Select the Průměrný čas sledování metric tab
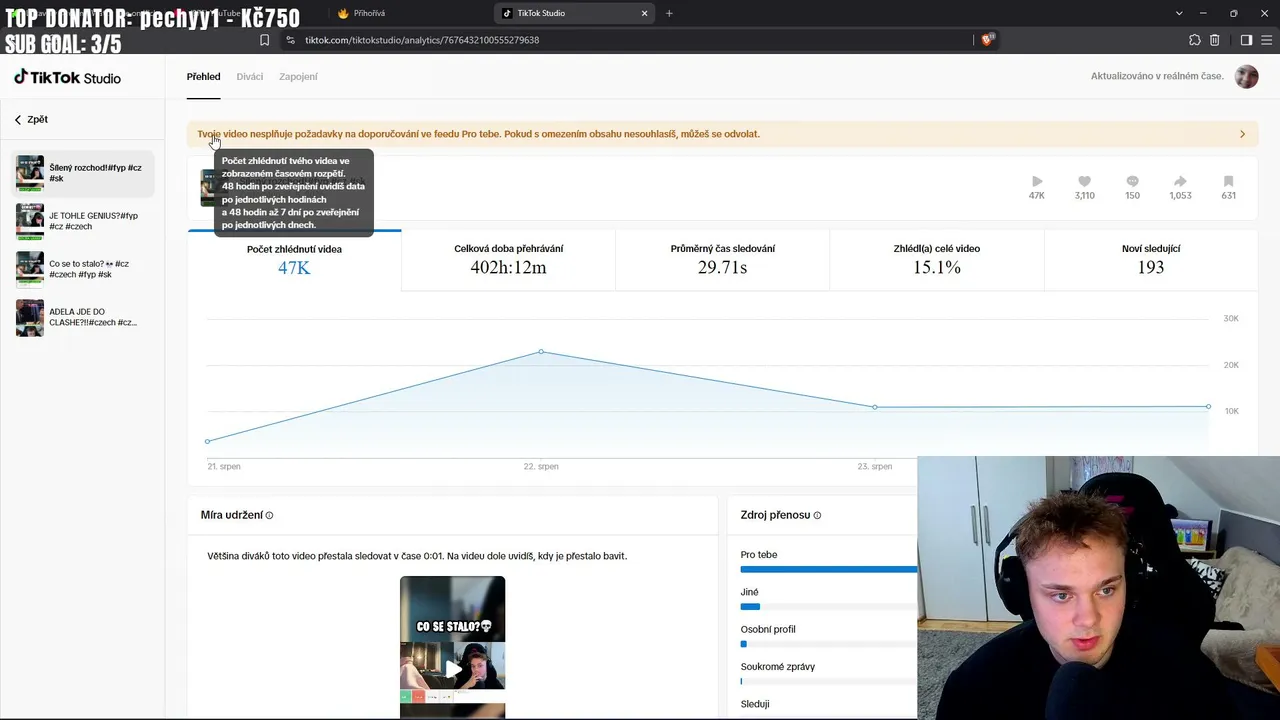Image resolution: width=1280 pixels, height=720 pixels. pos(722,260)
